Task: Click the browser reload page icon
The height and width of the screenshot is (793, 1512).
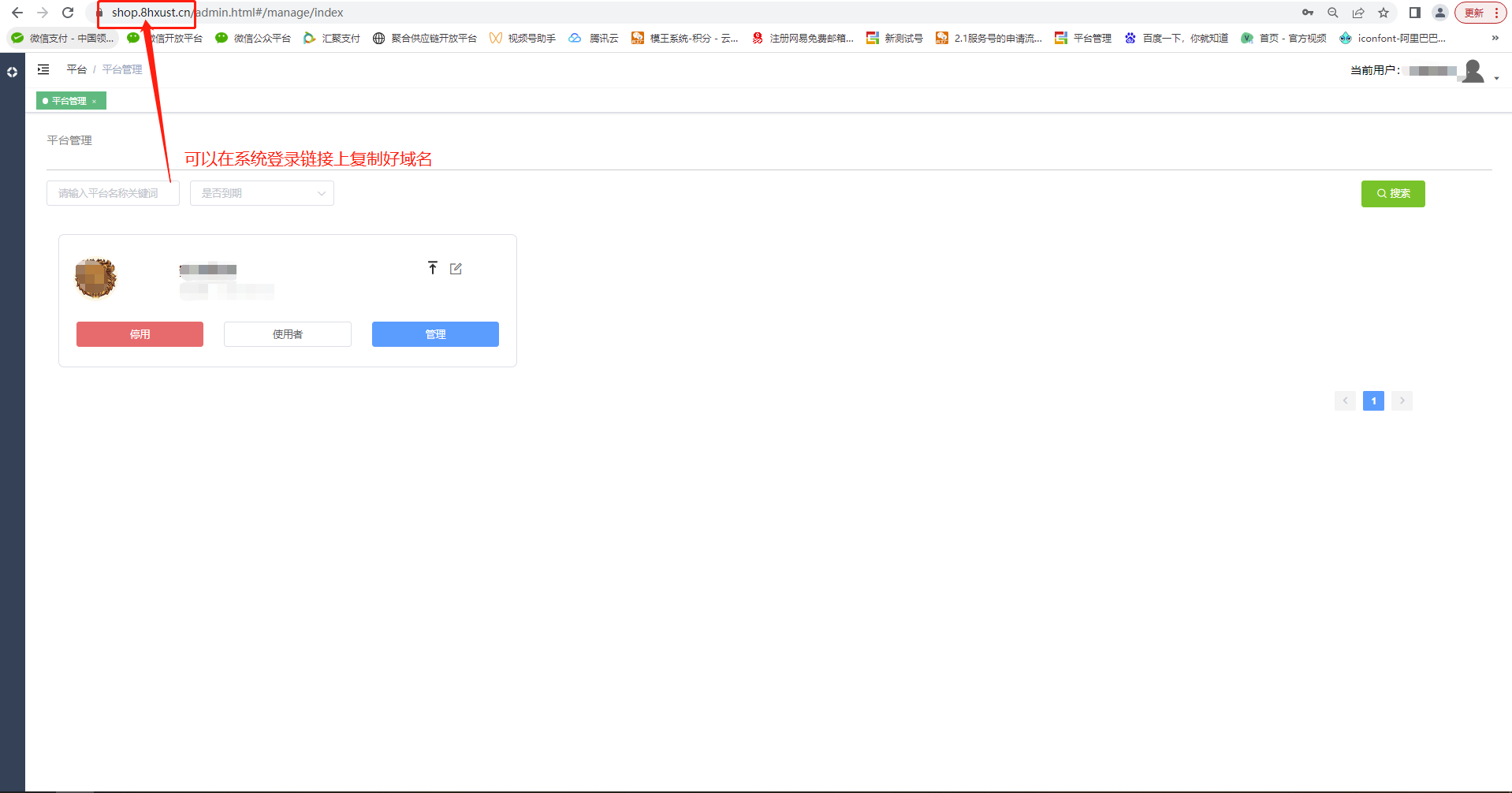Action: tap(68, 13)
